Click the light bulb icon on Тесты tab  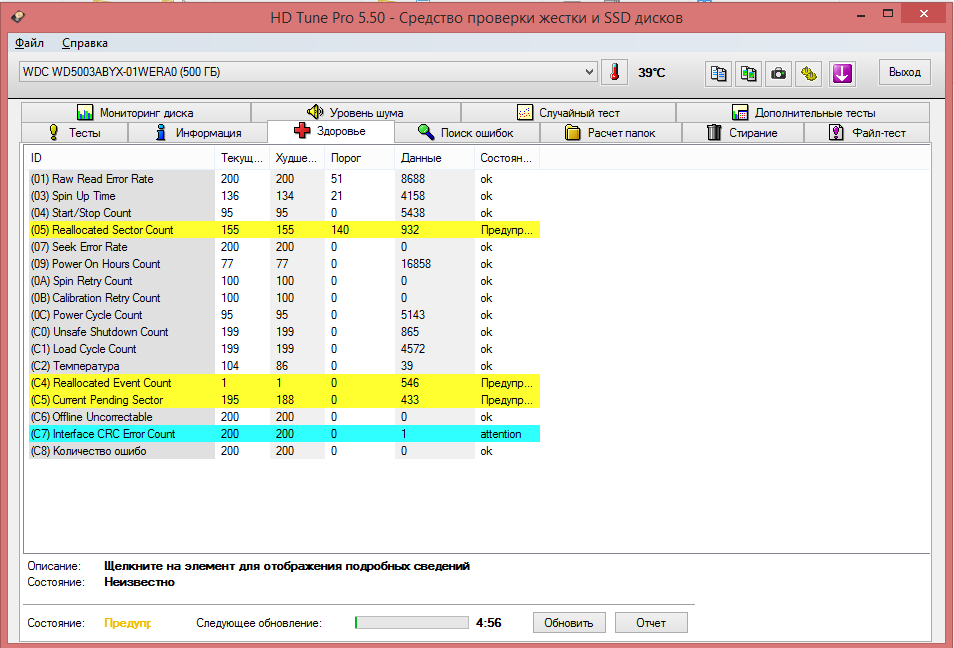pos(54,132)
